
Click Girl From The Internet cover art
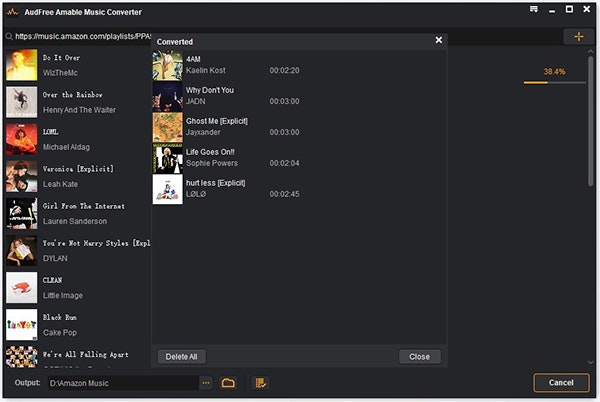pos(22,213)
